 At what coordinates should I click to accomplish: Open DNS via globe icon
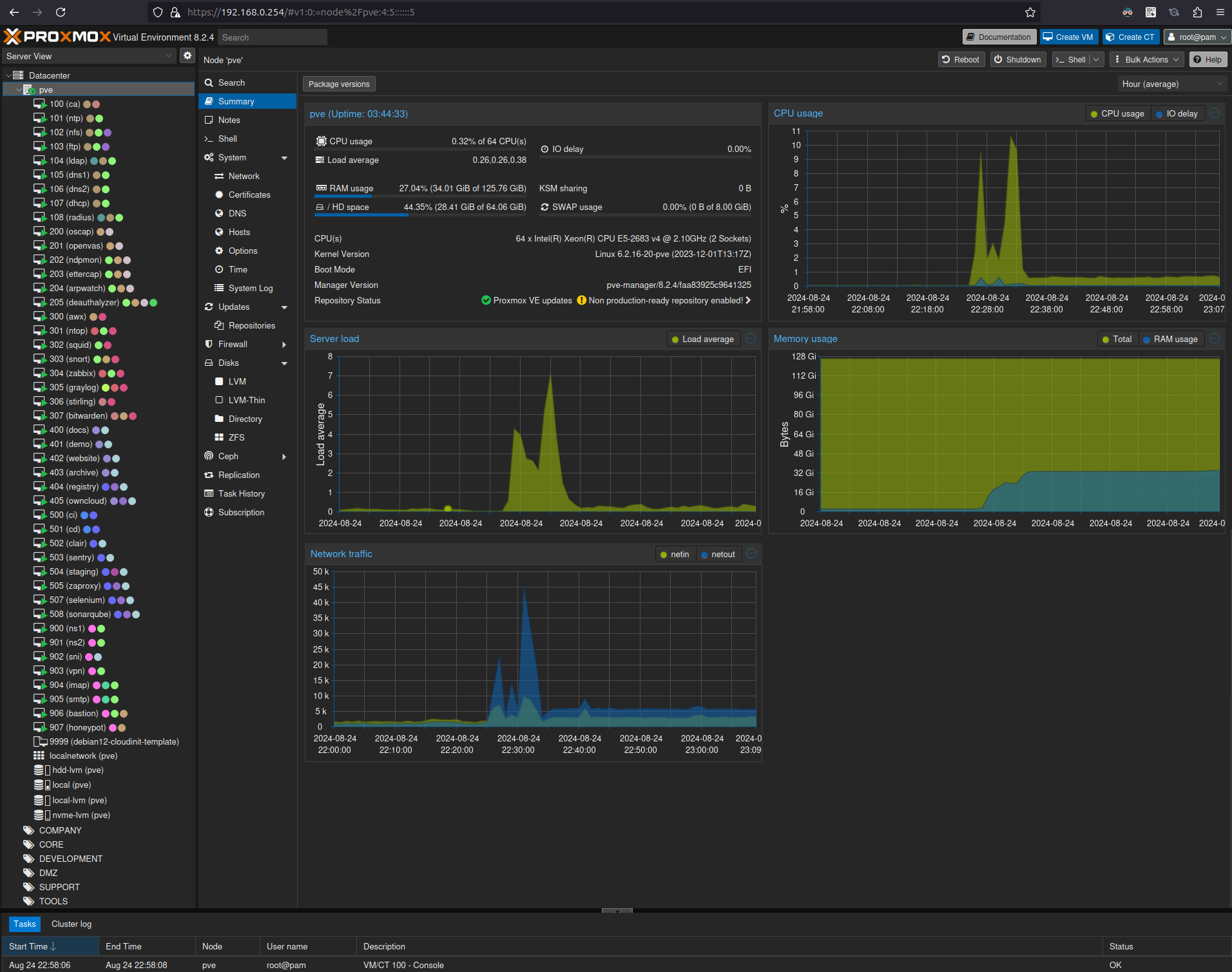219,213
